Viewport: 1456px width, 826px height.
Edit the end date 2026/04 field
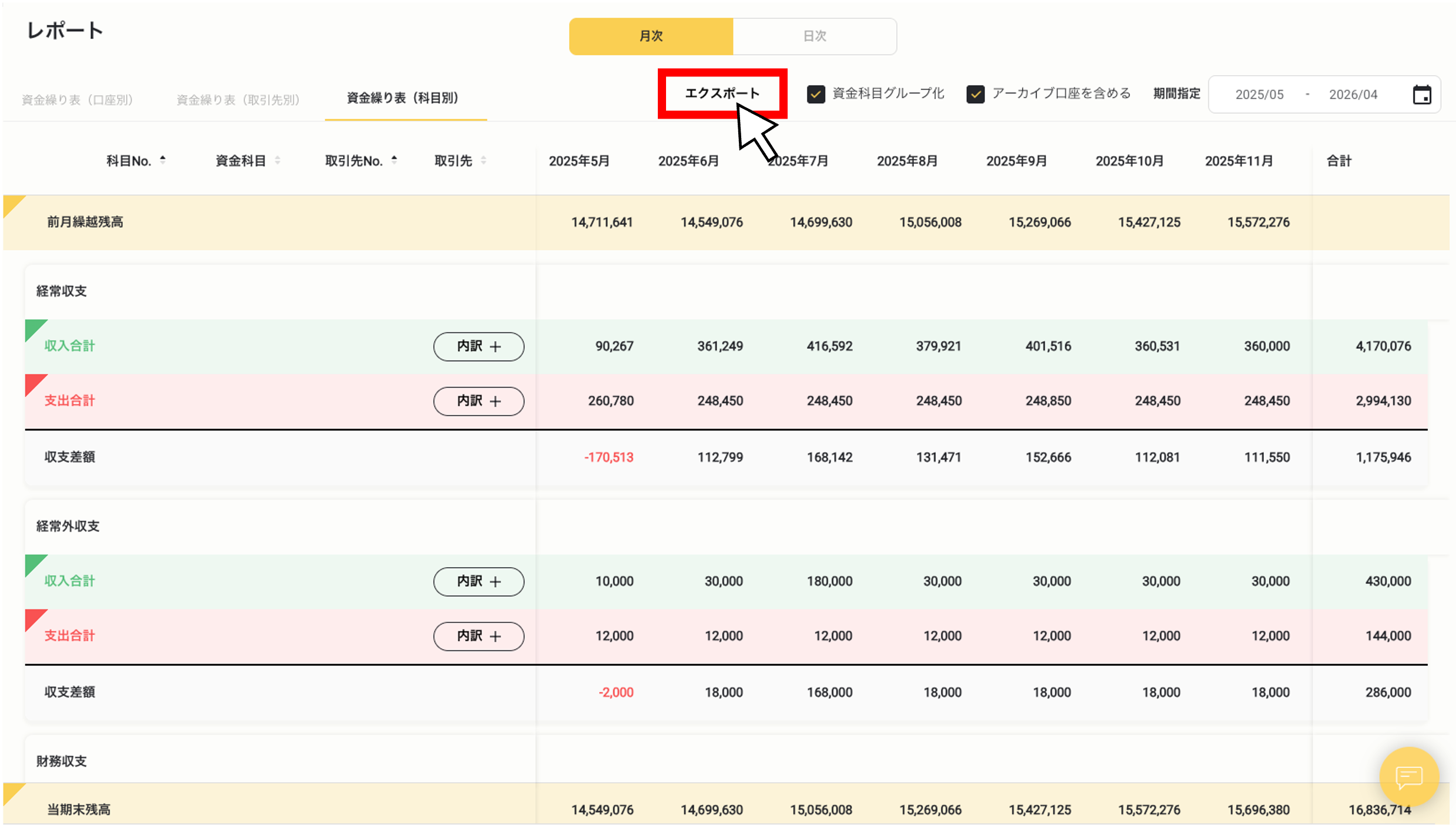(1353, 94)
